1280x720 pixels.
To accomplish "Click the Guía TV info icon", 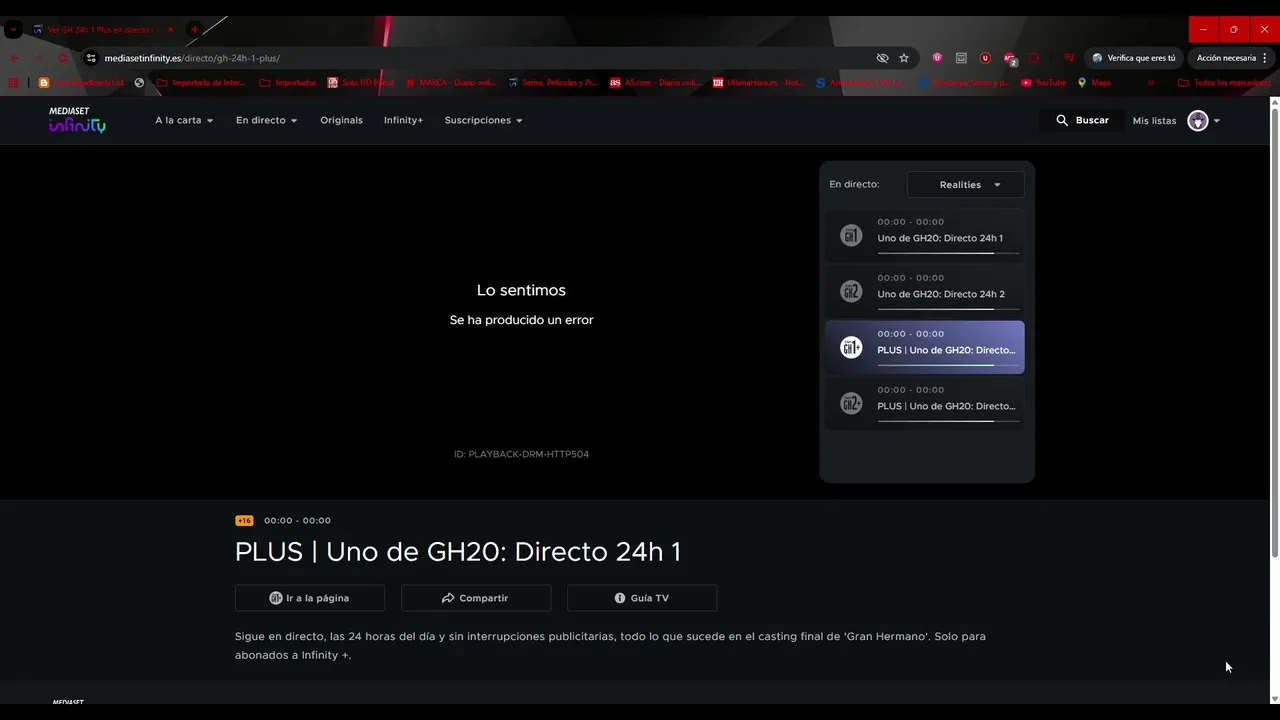I will (x=620, y=598).
